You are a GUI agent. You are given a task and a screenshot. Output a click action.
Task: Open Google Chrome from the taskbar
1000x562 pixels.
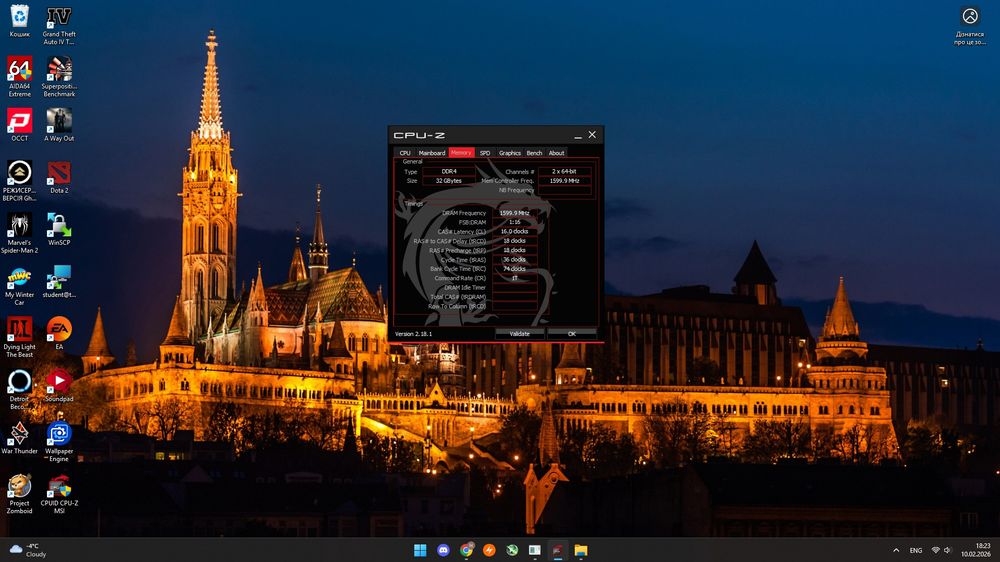point(466,550)
